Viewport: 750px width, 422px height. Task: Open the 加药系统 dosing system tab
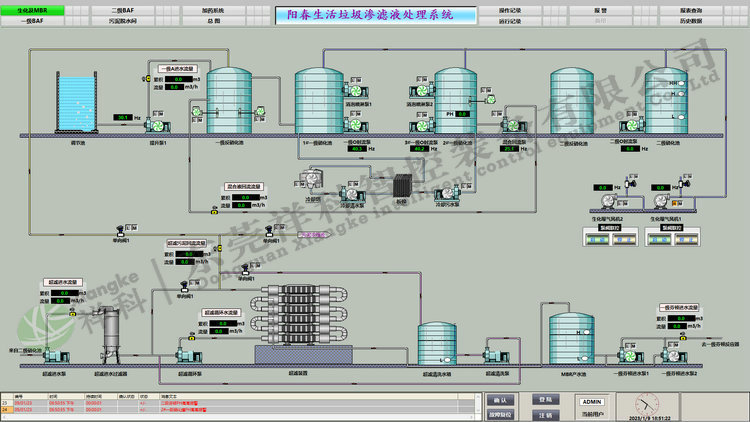(213, 9)
